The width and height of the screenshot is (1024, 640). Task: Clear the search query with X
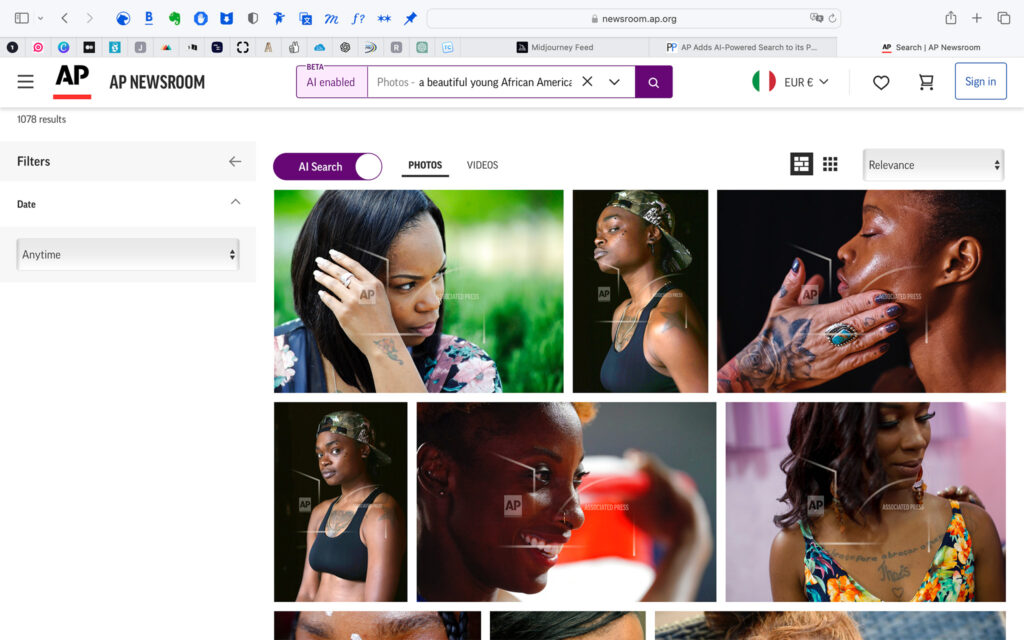587,82
